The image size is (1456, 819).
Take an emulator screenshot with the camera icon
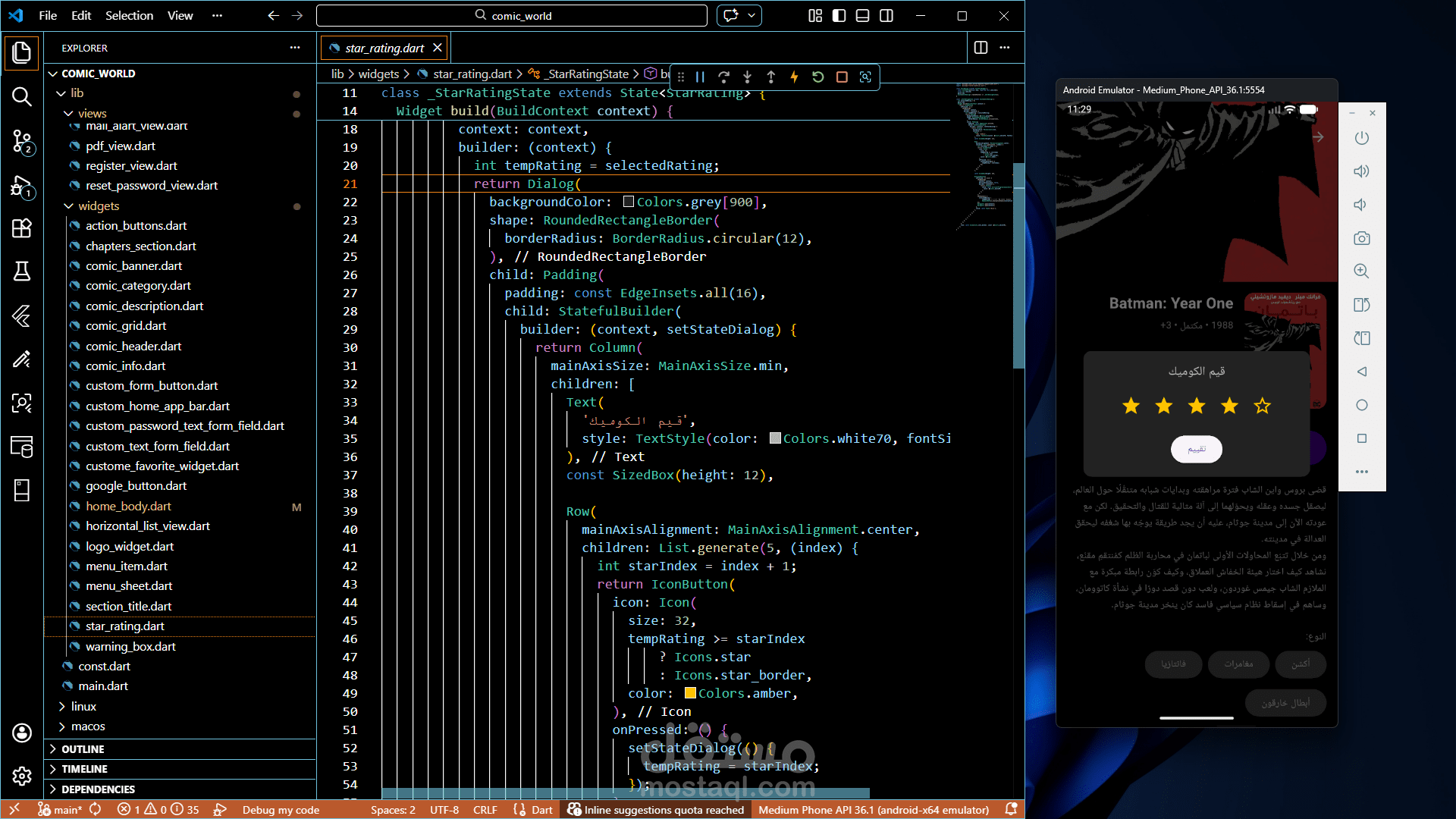pyautogui.click(x=1361, y=238)
